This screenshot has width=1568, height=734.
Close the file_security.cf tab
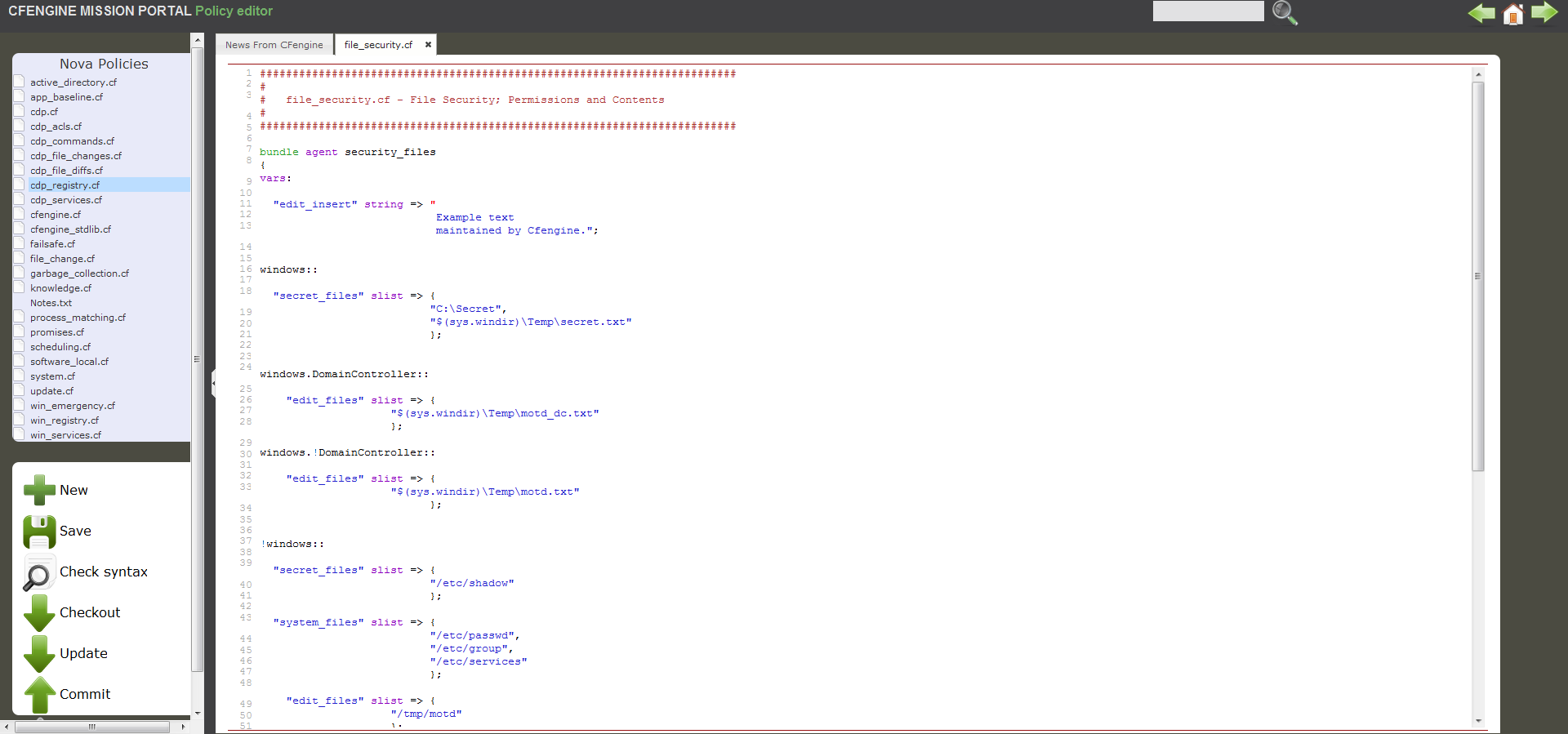428,45
